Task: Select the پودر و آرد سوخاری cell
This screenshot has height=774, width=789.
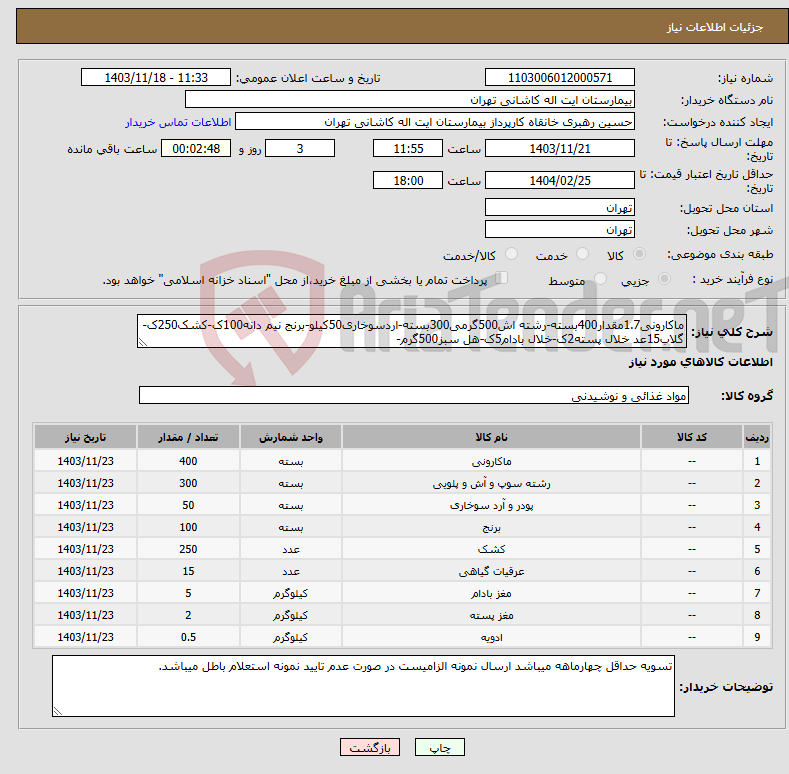Action: [x=491, y=505]
